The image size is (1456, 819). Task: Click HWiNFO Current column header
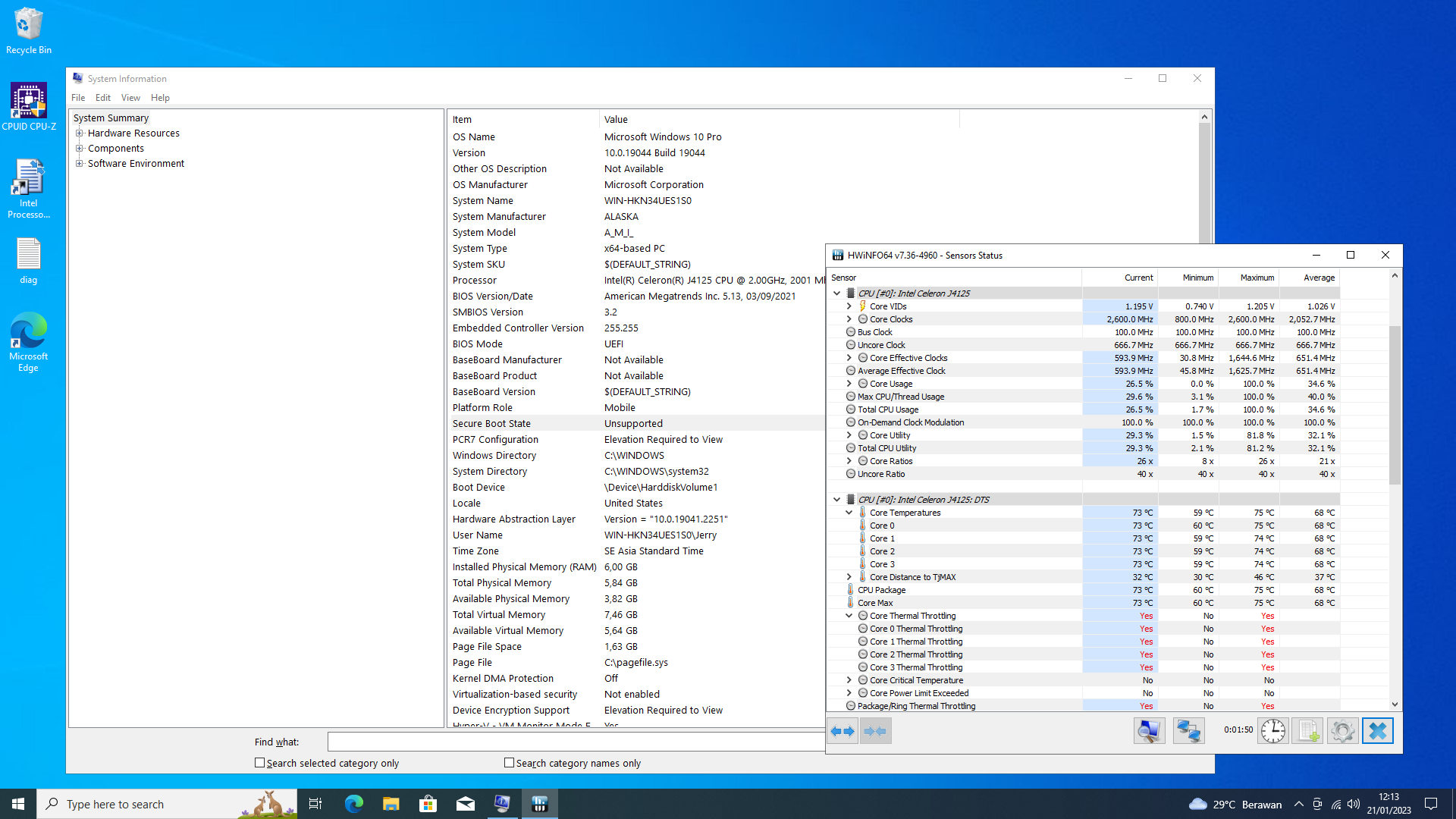point(1119,278)
